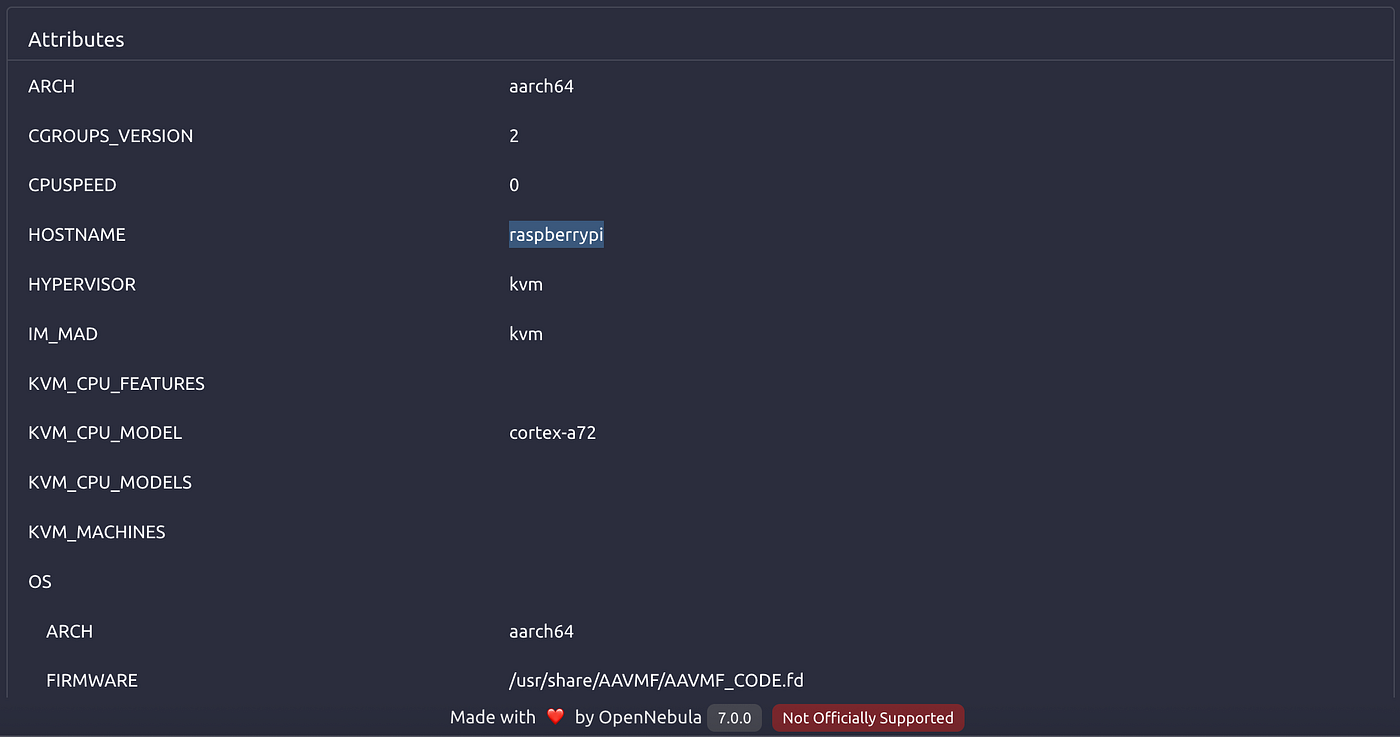The width and height of the screenshot is (1400, 737).
Task: Click the AAVMF_CODE.fd firmware path
Action: [656, 681]
